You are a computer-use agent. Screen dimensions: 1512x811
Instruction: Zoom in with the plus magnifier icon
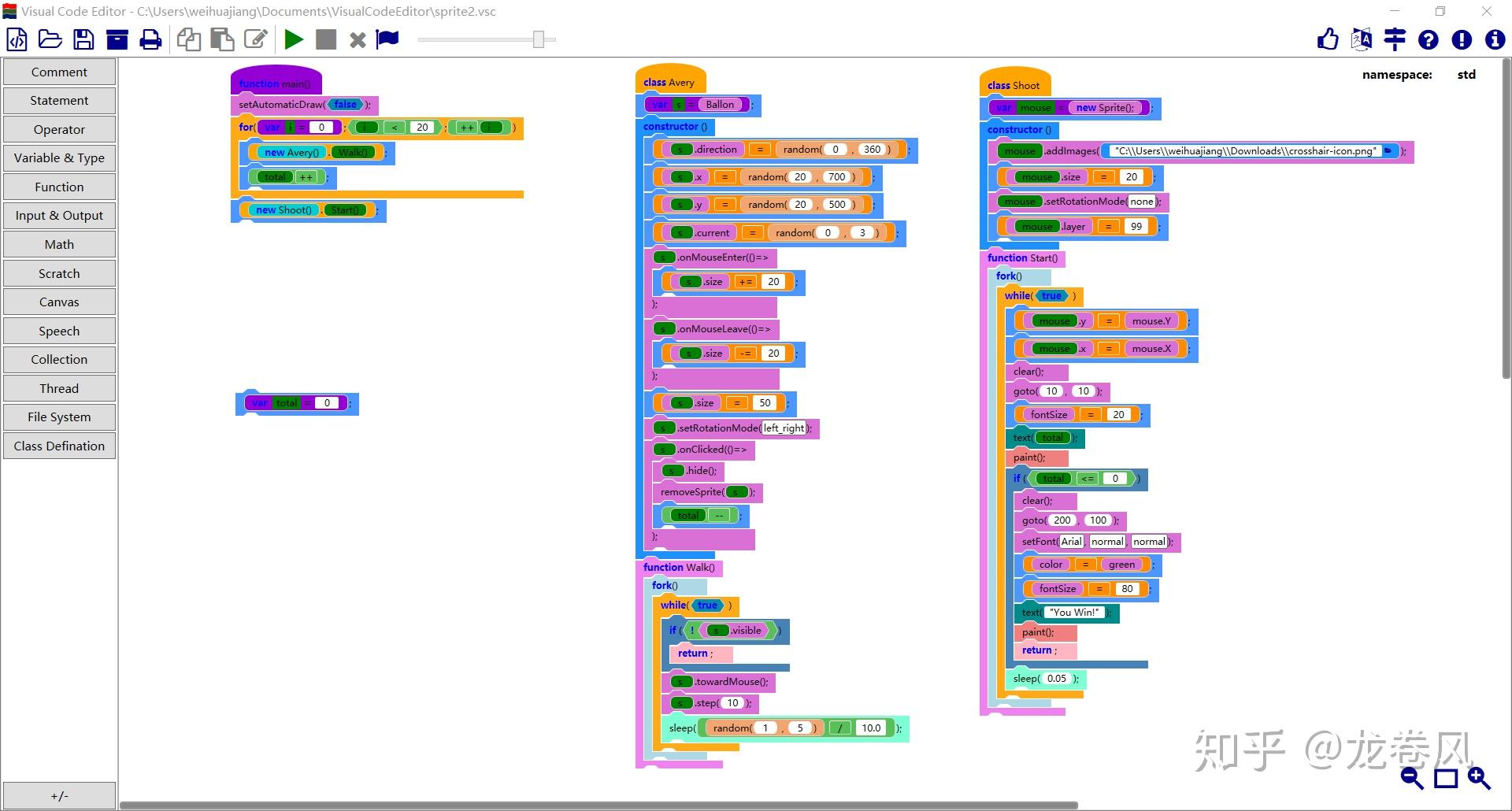click(1479, 778)
